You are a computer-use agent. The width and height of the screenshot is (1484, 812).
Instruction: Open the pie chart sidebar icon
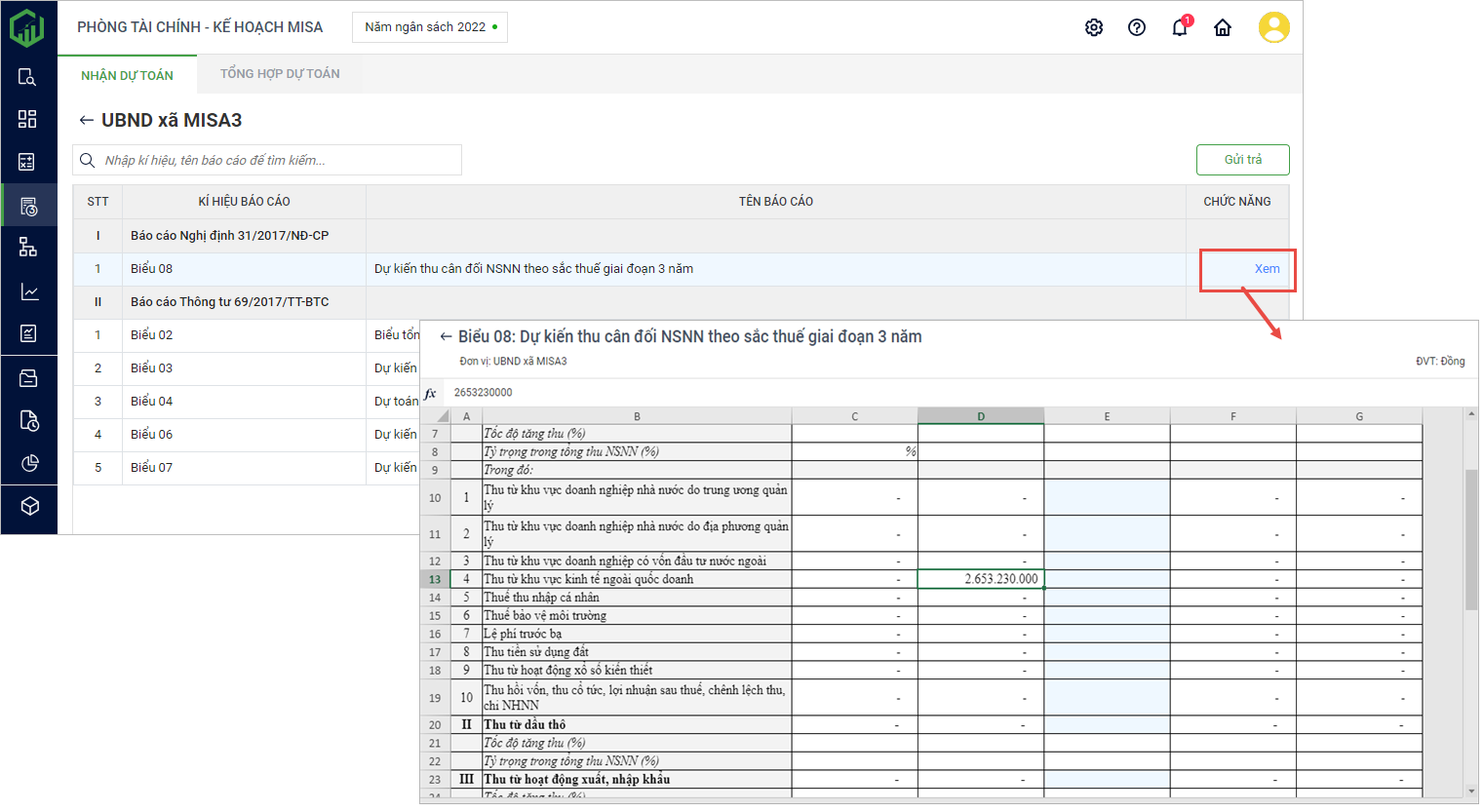pos(29,463)
